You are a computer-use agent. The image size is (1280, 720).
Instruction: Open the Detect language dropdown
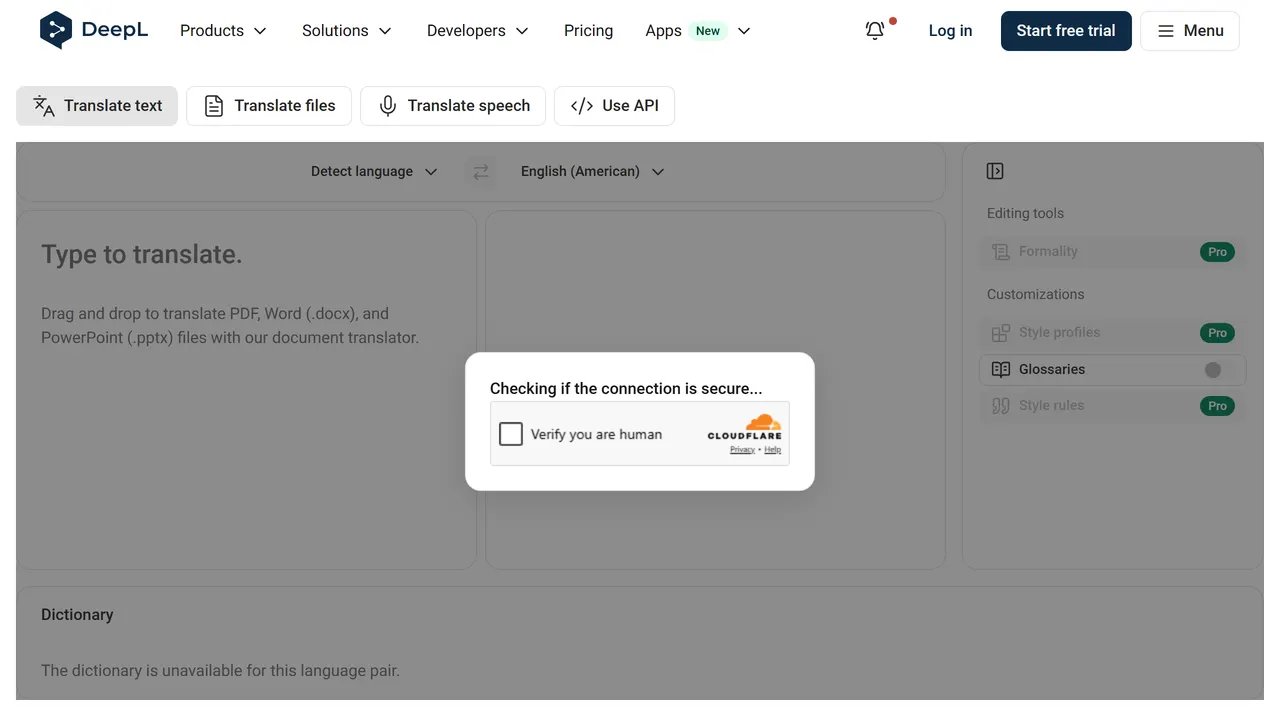tap(374, 172)
